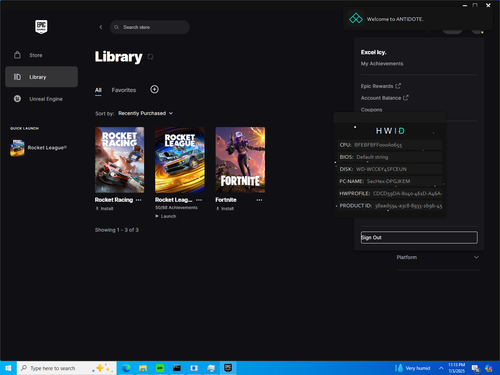
Task: Click the Showing 1 - 3 of 3 text
Action: click(116, 230)
